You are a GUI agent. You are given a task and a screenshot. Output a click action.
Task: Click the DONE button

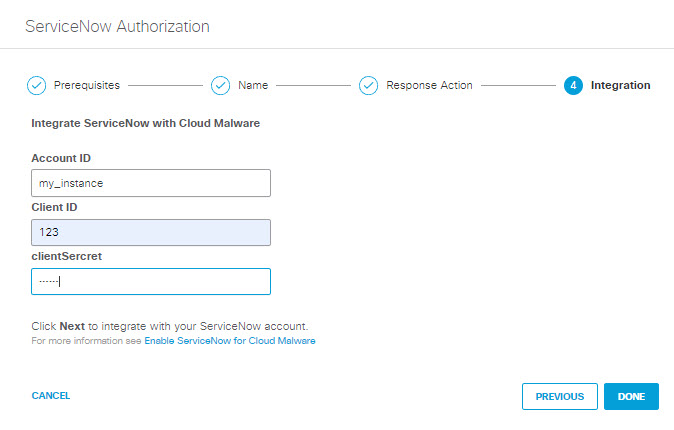coord(631,396)
